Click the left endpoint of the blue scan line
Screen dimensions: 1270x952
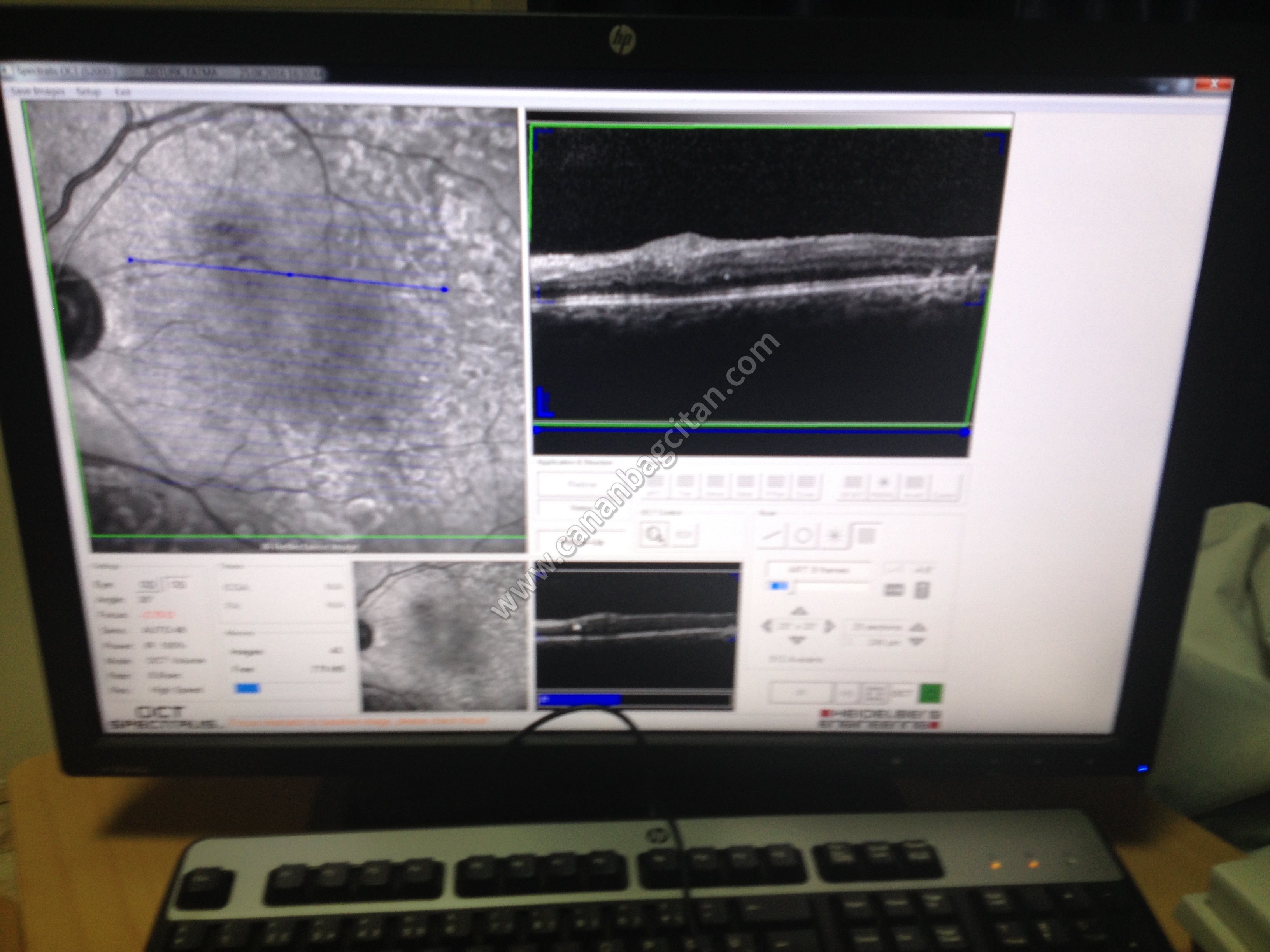[x=130, y=260]
